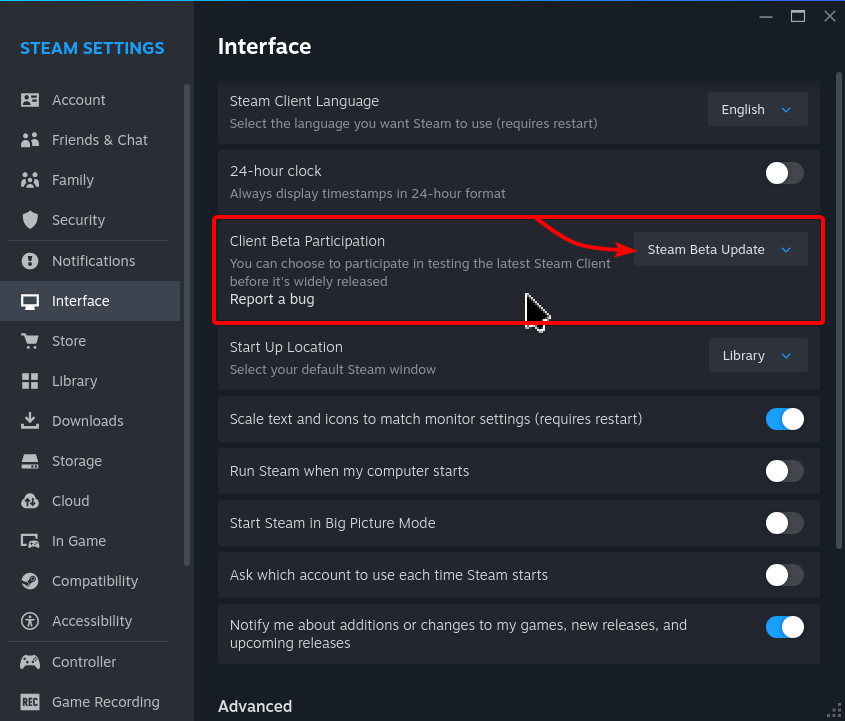Click the In Game overlay icon
The image size is (845, 721).
(x=30, y=541)
